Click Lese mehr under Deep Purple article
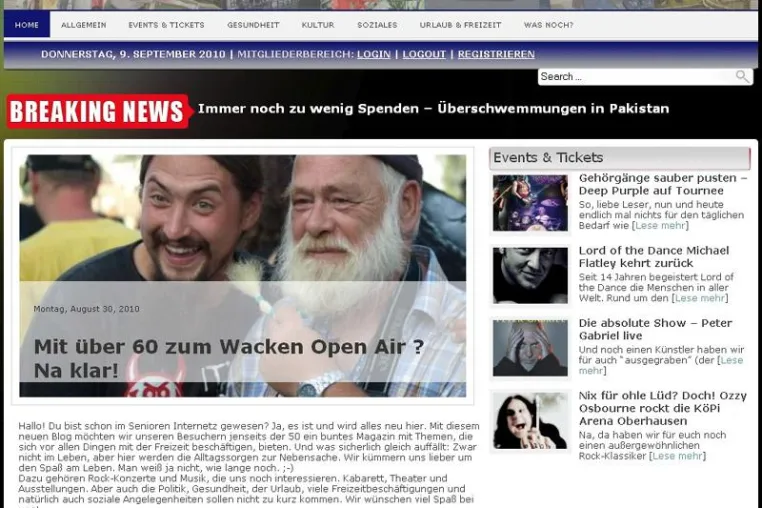The width and height of the screenshot is (762, 508). coord(660,226)
